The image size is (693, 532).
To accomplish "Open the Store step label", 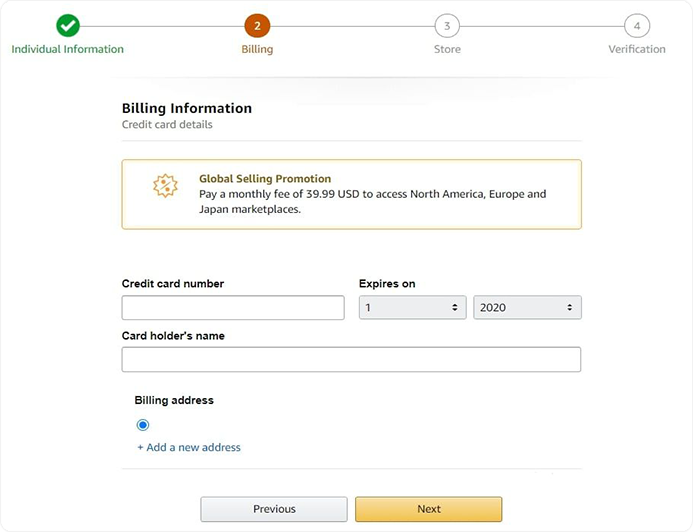I will 447,49.
